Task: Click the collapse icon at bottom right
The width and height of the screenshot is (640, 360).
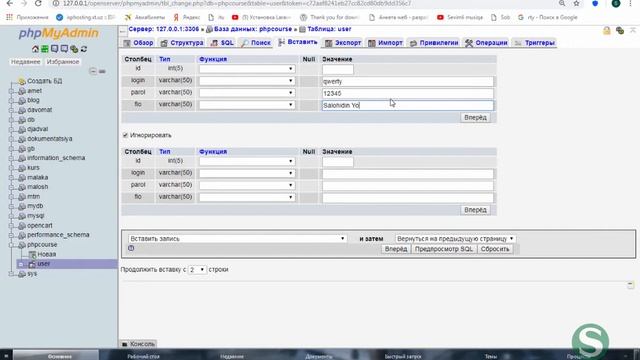Action: [x=630, y=284]
